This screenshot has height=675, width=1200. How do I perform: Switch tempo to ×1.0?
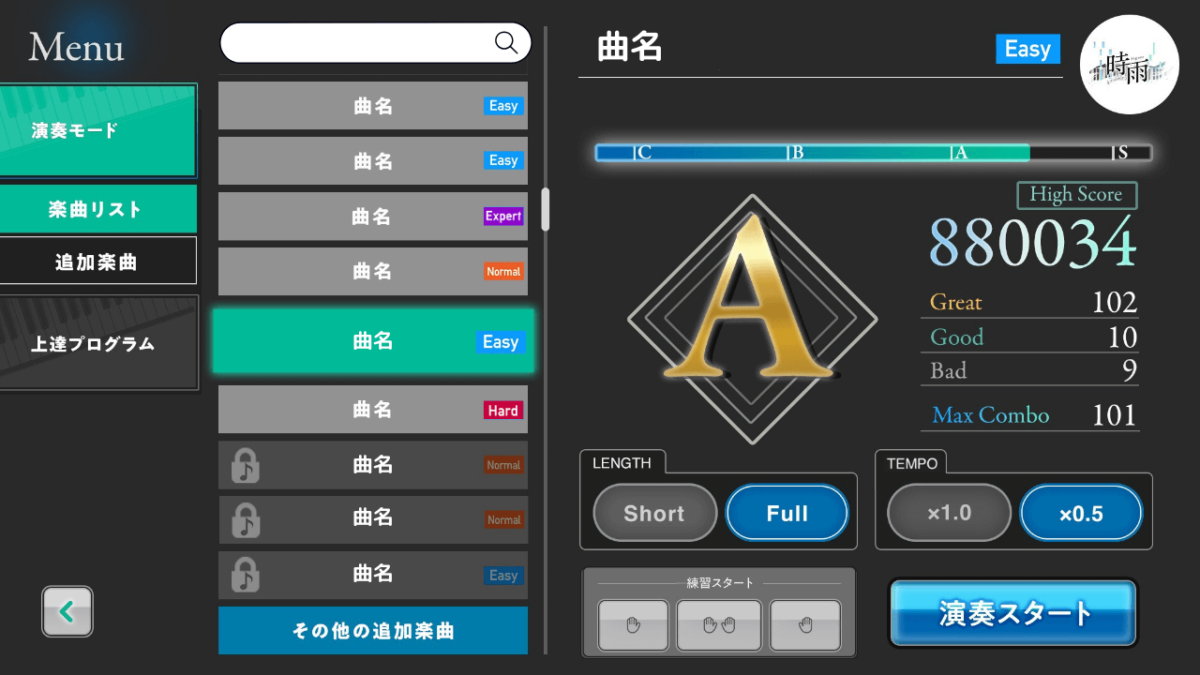[947, 513]
